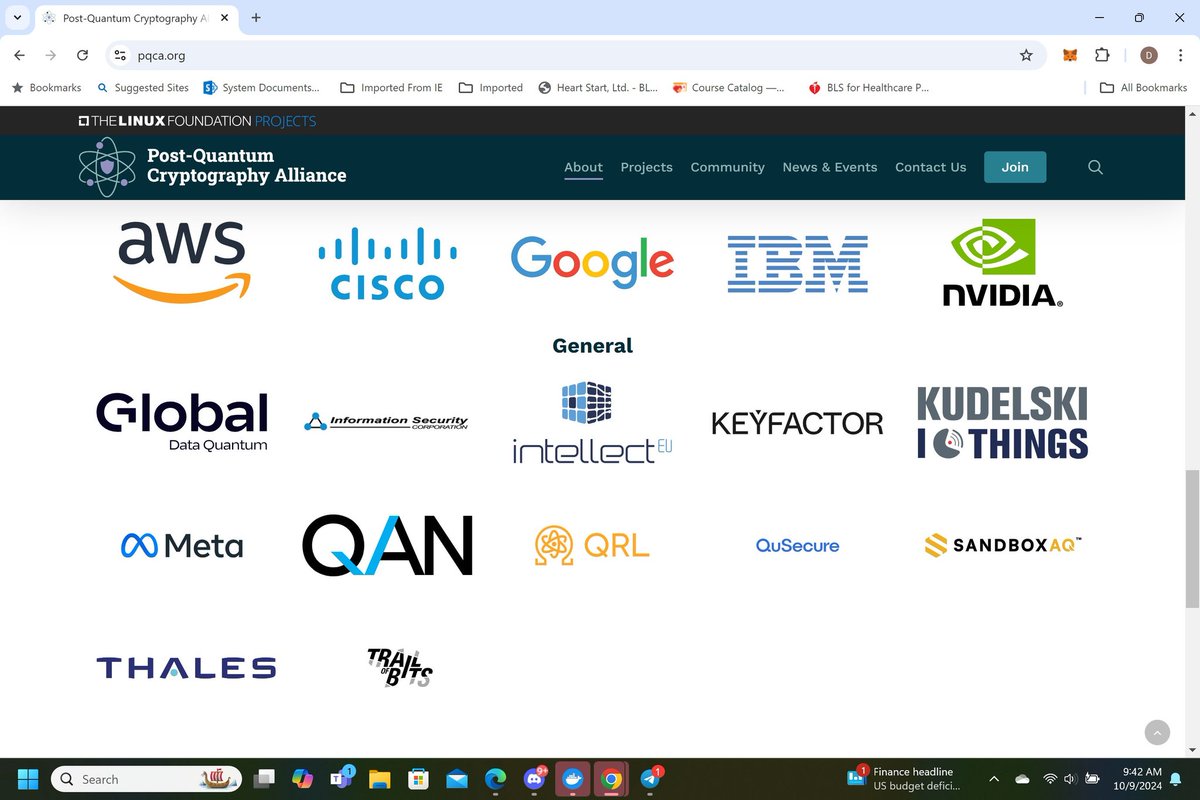Open the Windows Start menu

tap(27, 779)
